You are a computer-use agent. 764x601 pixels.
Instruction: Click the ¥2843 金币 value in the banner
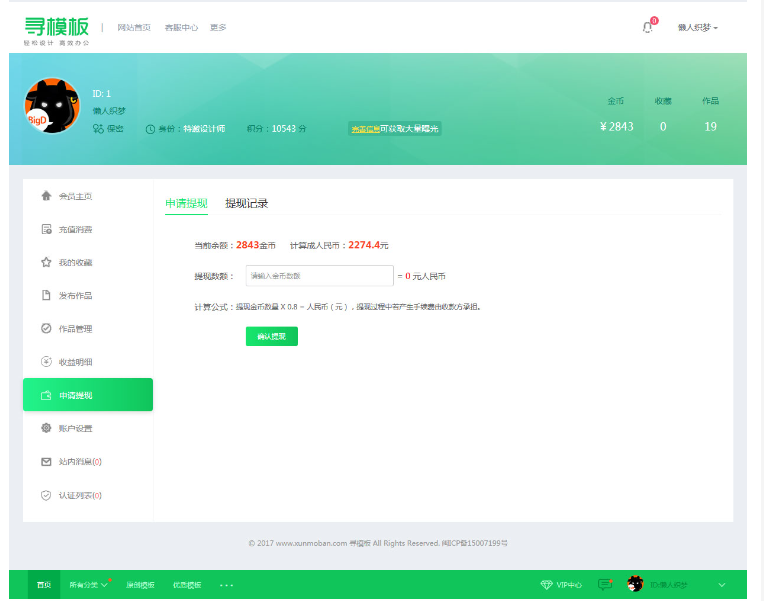pyautogui.click(x=616, y=127)
